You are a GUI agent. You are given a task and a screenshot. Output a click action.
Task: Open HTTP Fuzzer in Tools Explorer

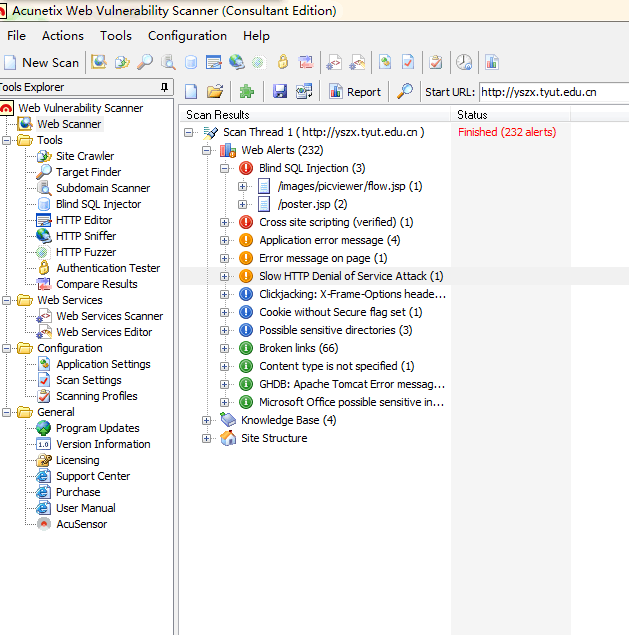pyautogui.click(x=86, y=252)
